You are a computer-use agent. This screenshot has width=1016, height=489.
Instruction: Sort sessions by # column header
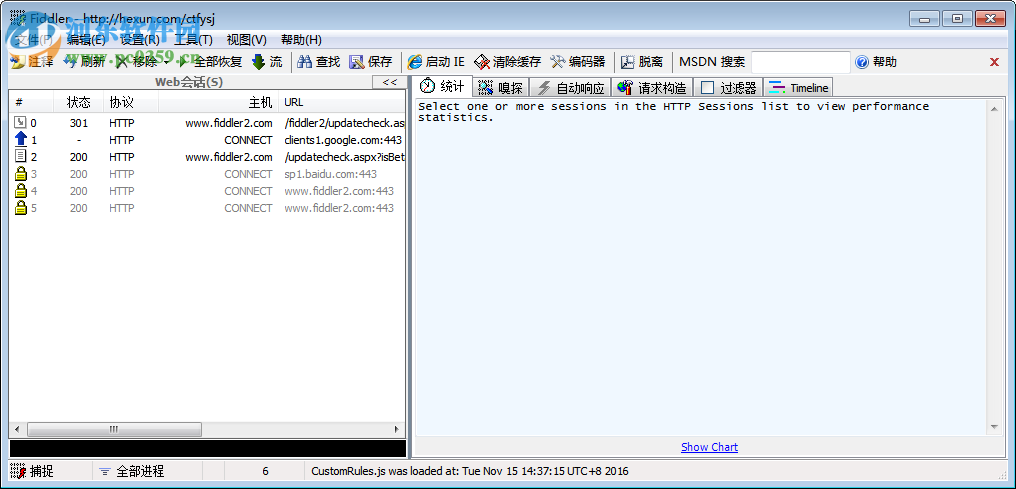coord(31,102)
